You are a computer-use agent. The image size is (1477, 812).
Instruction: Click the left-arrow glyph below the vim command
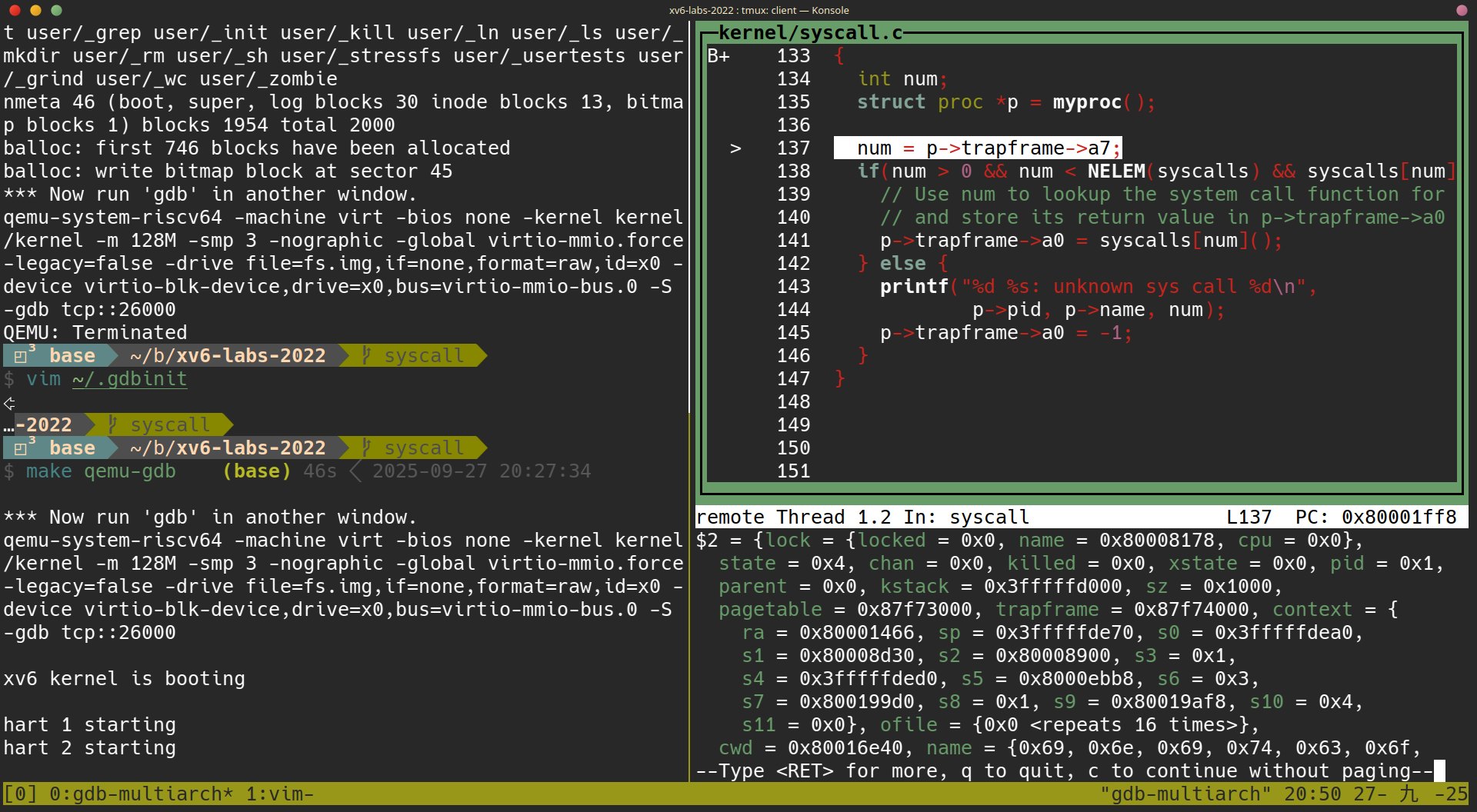(x=9, y=403)
